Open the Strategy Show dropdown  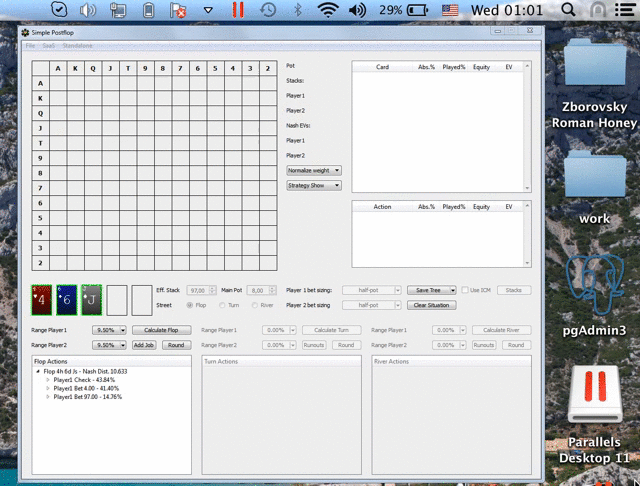314,185
